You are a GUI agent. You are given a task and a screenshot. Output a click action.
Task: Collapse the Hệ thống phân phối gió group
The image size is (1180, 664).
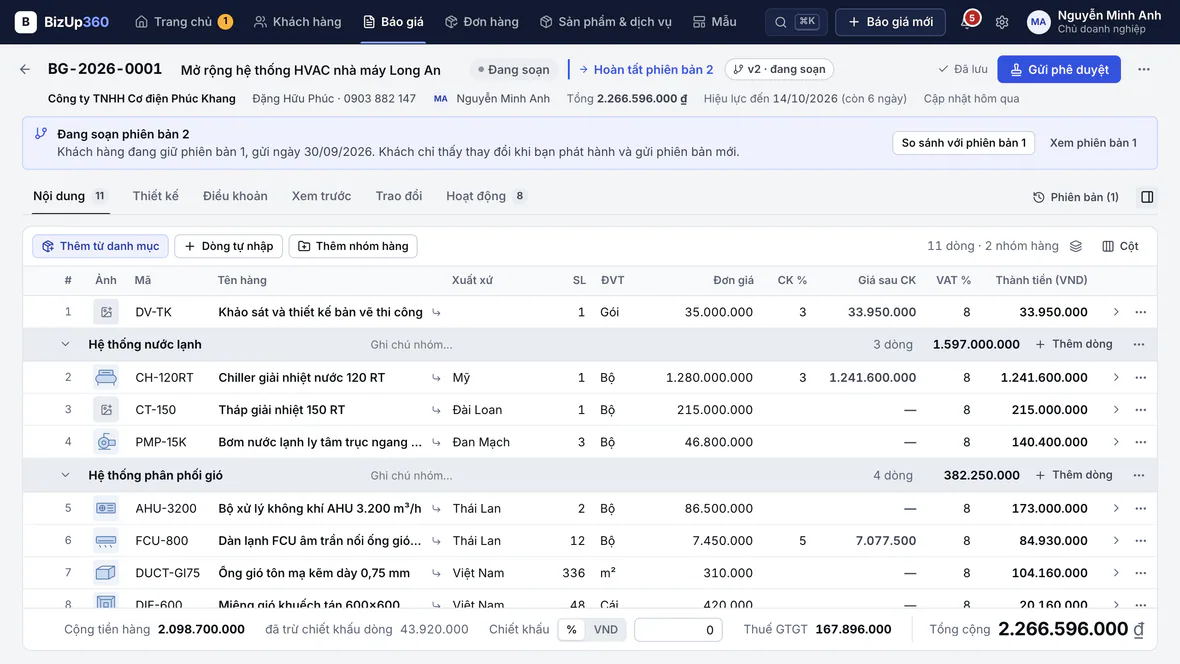65,476
